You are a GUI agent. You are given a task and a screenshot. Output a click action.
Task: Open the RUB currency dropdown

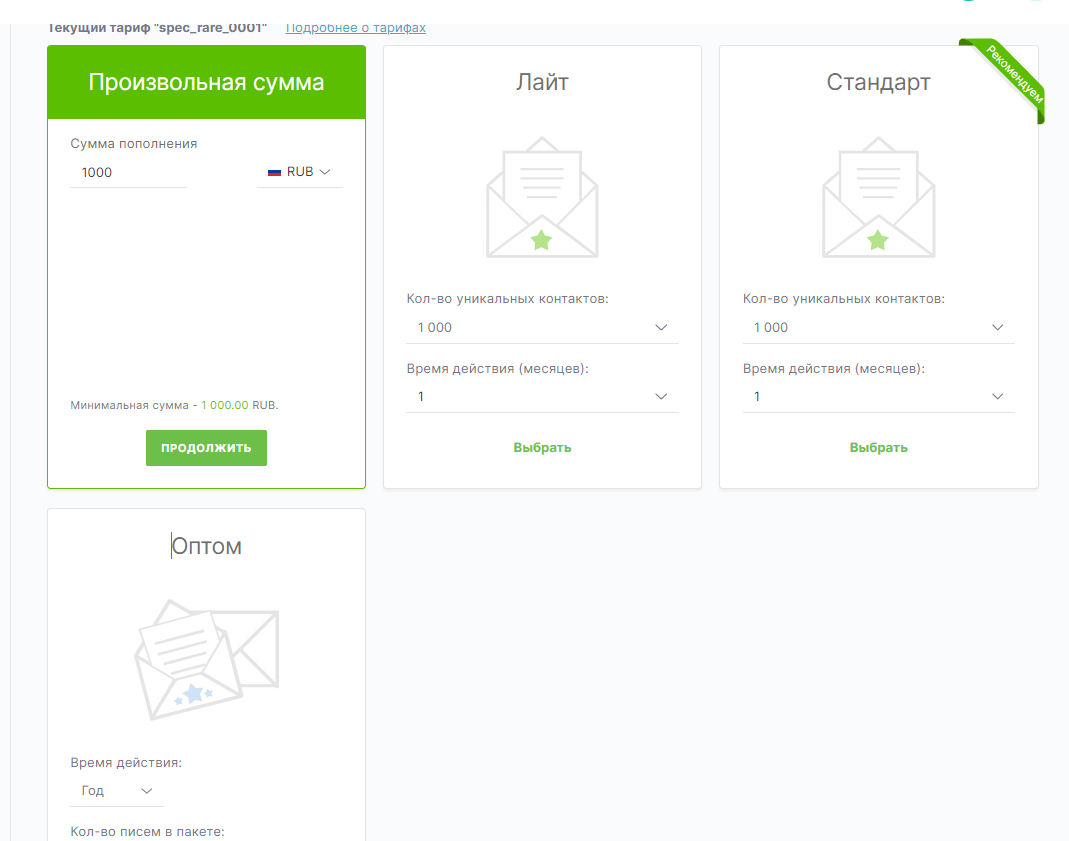300,172
